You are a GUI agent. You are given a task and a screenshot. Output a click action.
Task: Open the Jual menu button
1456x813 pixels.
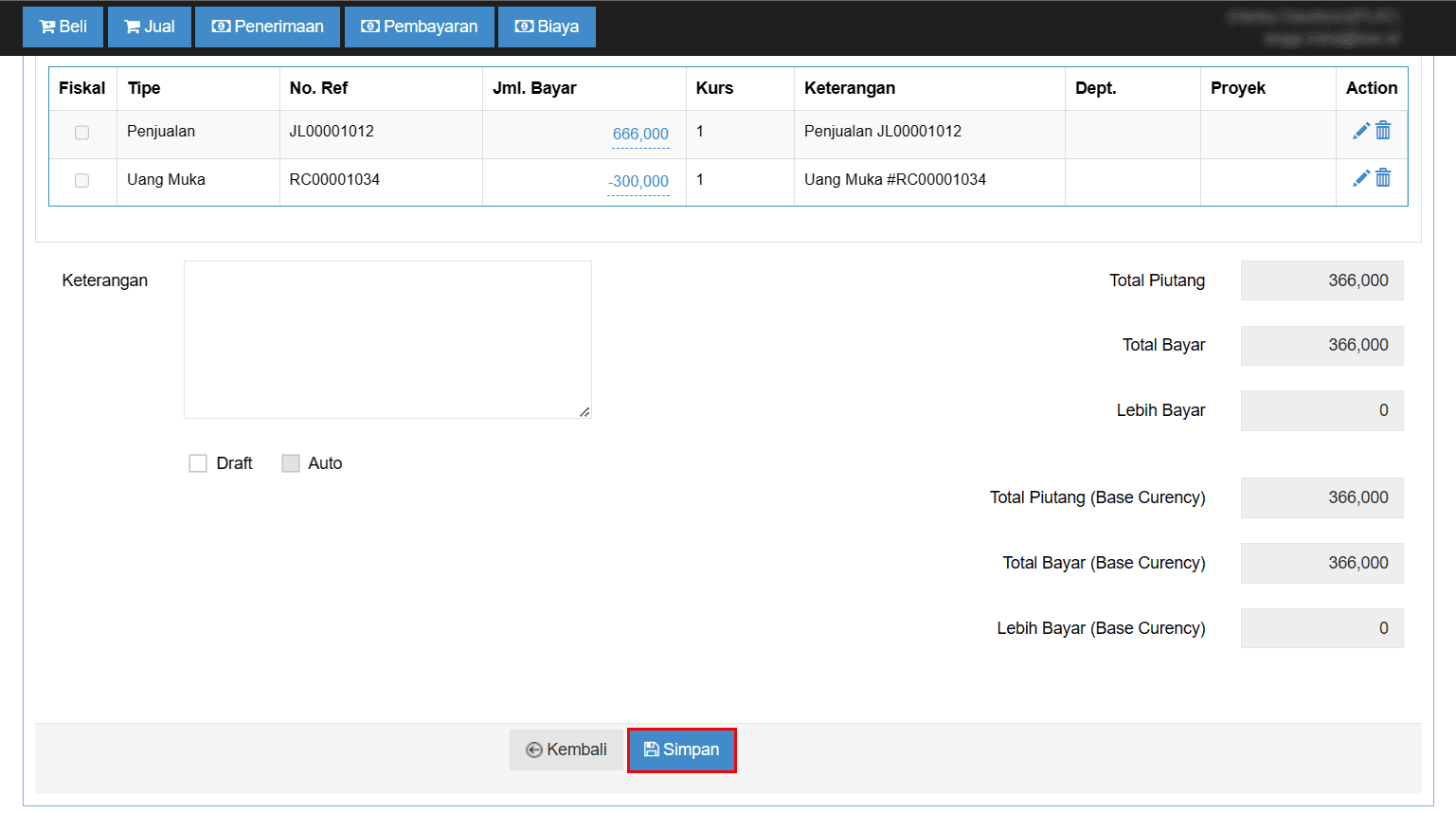click(x=150, y=27)
